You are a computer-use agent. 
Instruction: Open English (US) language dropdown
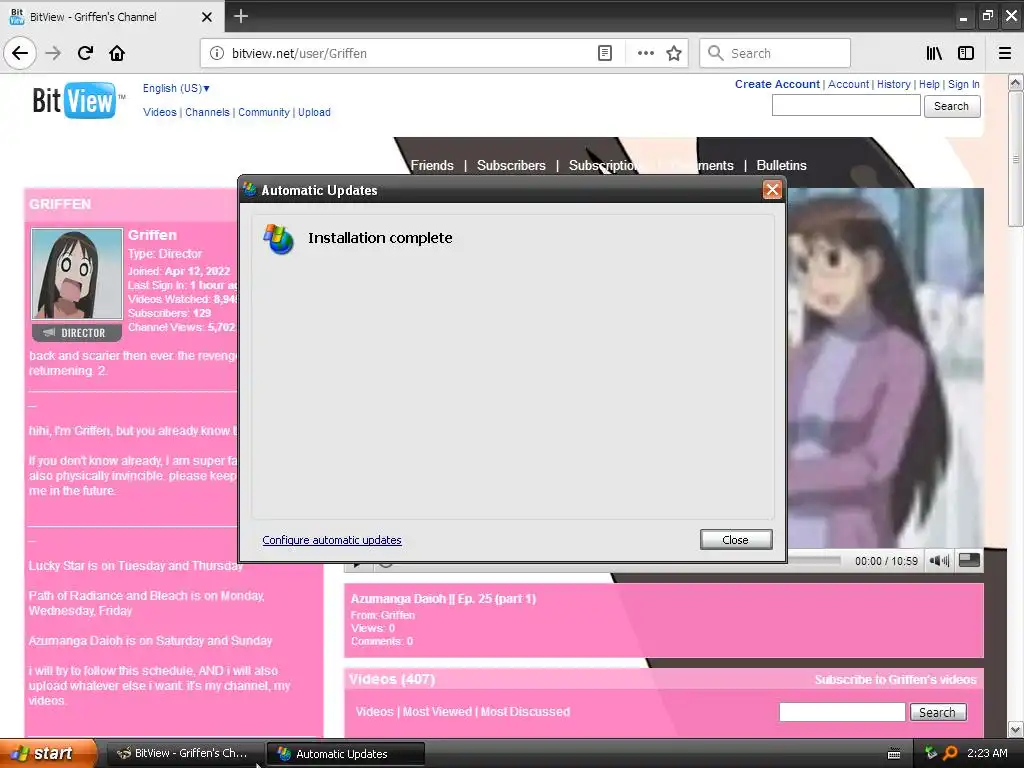pyautogui.click(x=176, y=88)
